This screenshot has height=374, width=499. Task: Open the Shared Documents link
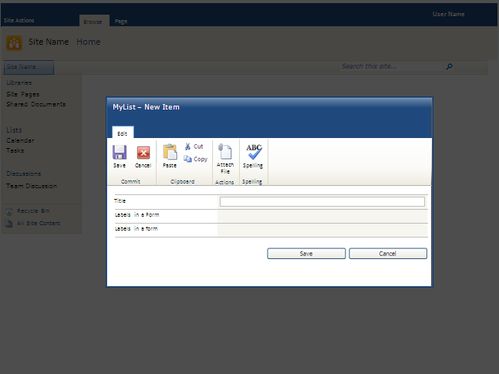(x=36, y=104)
